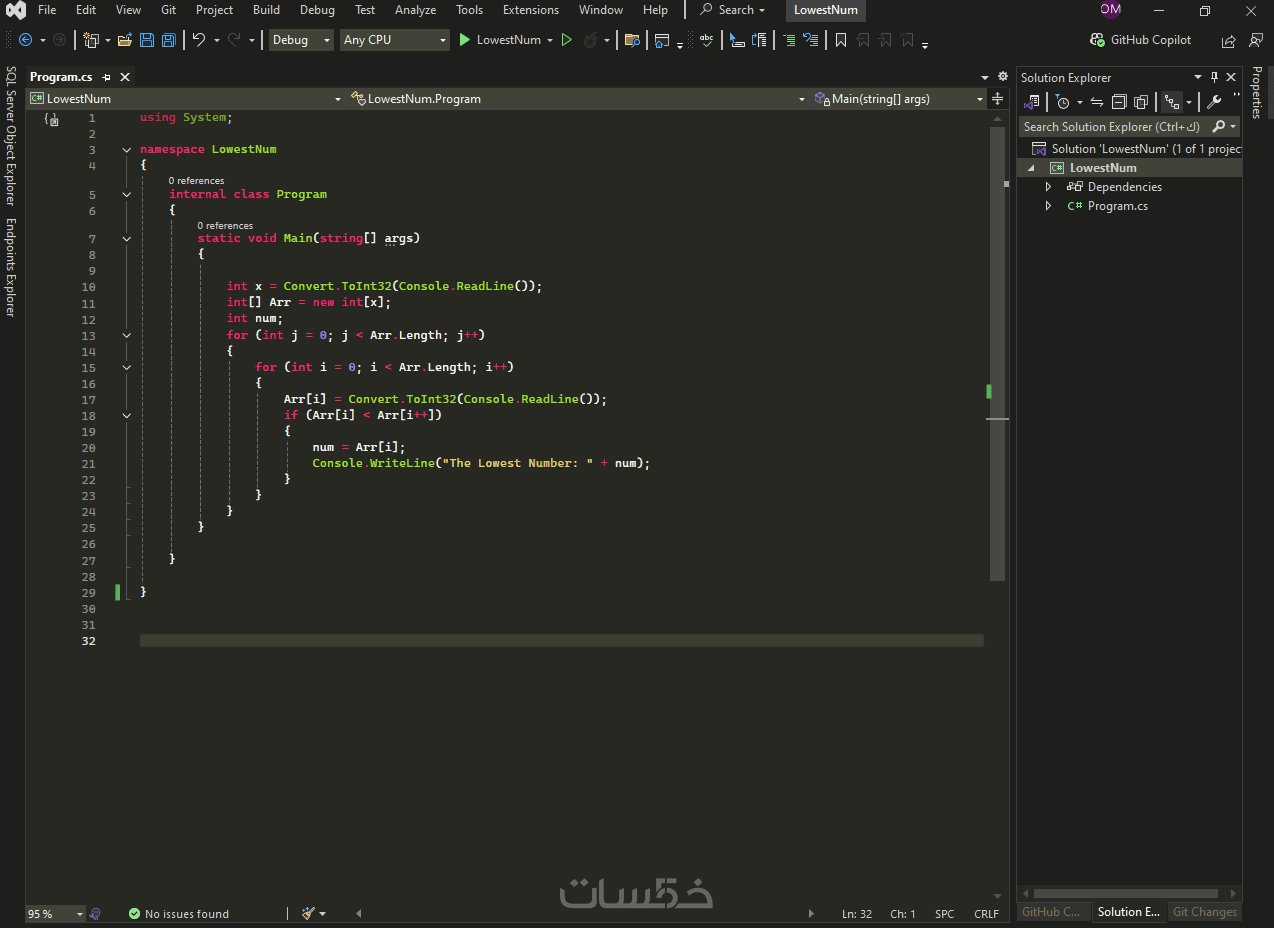Click the Find in Files folder search icon
Screen dimensions: 1274x928
tap(632, 40)
